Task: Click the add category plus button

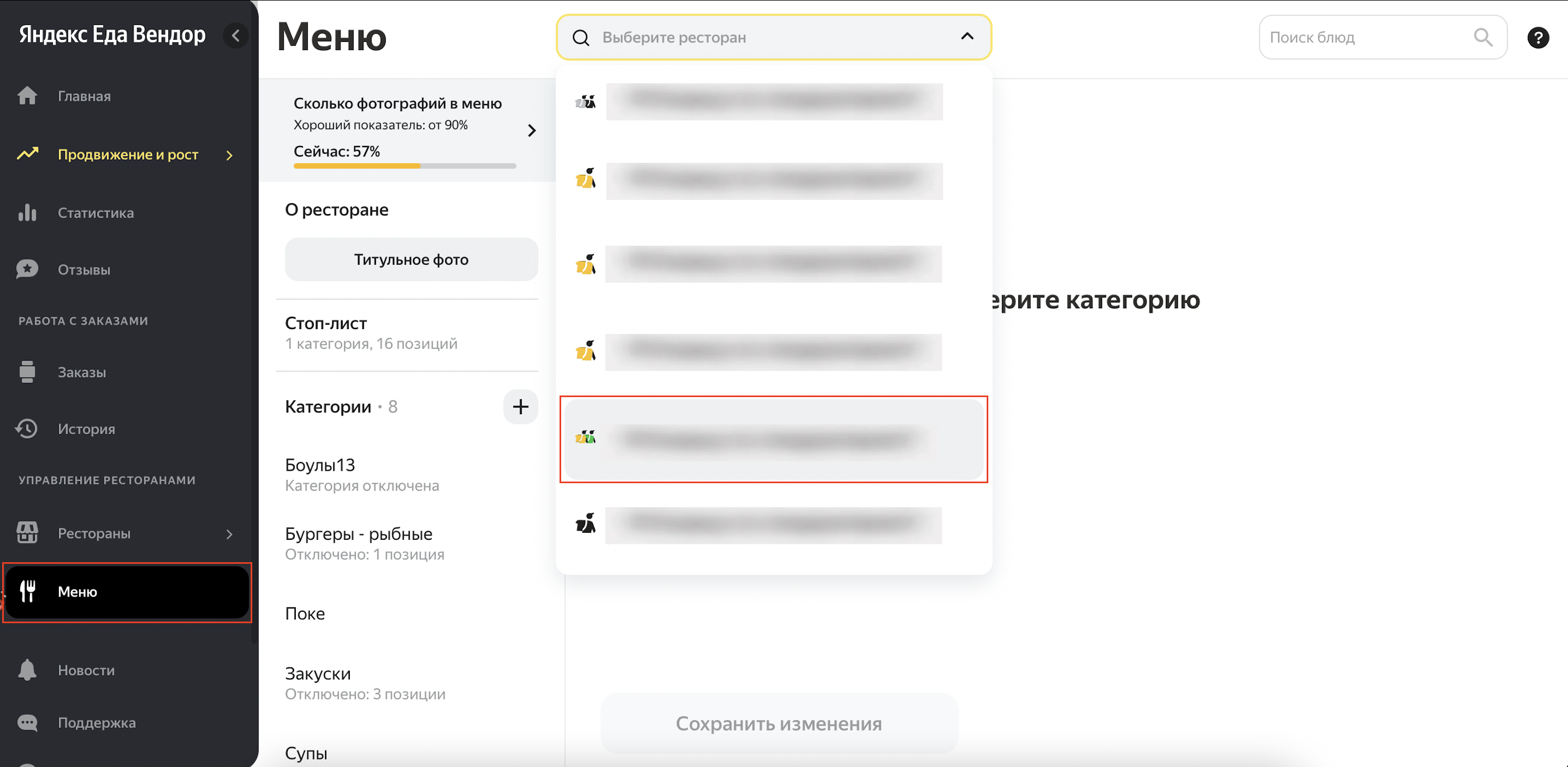Action: [x=520, y=406]
